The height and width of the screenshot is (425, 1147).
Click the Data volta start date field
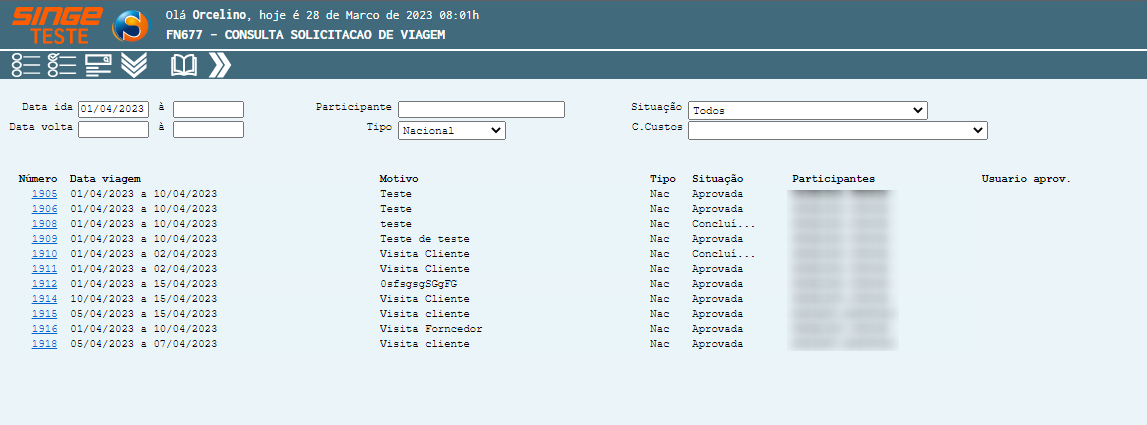(113, 129)
